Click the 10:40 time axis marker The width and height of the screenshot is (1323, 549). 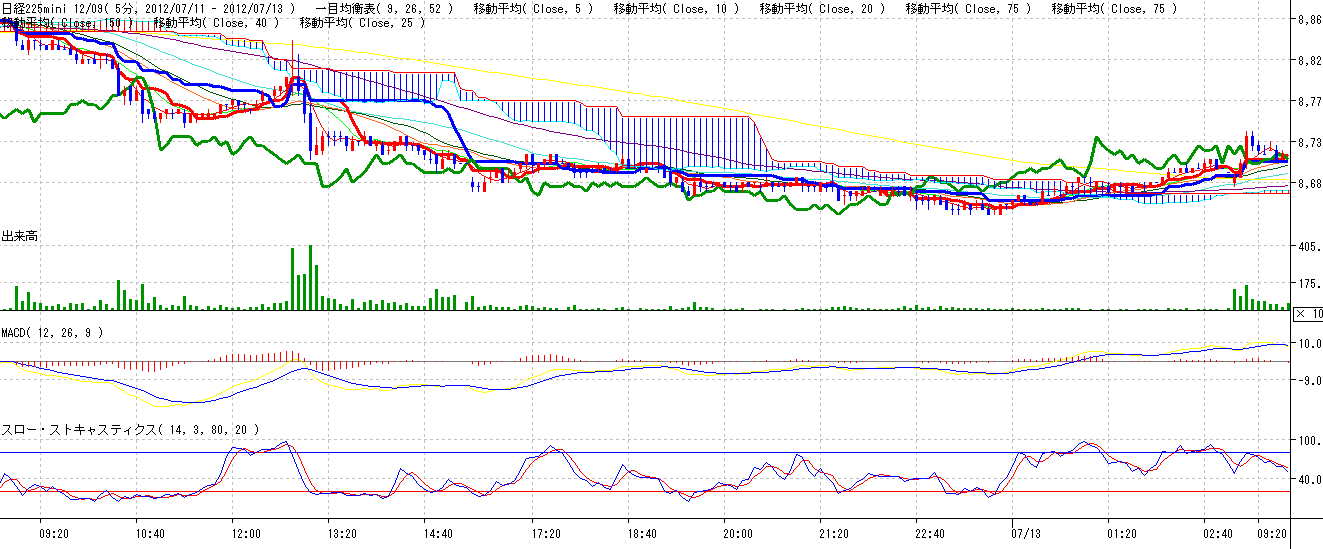[150, 534]
